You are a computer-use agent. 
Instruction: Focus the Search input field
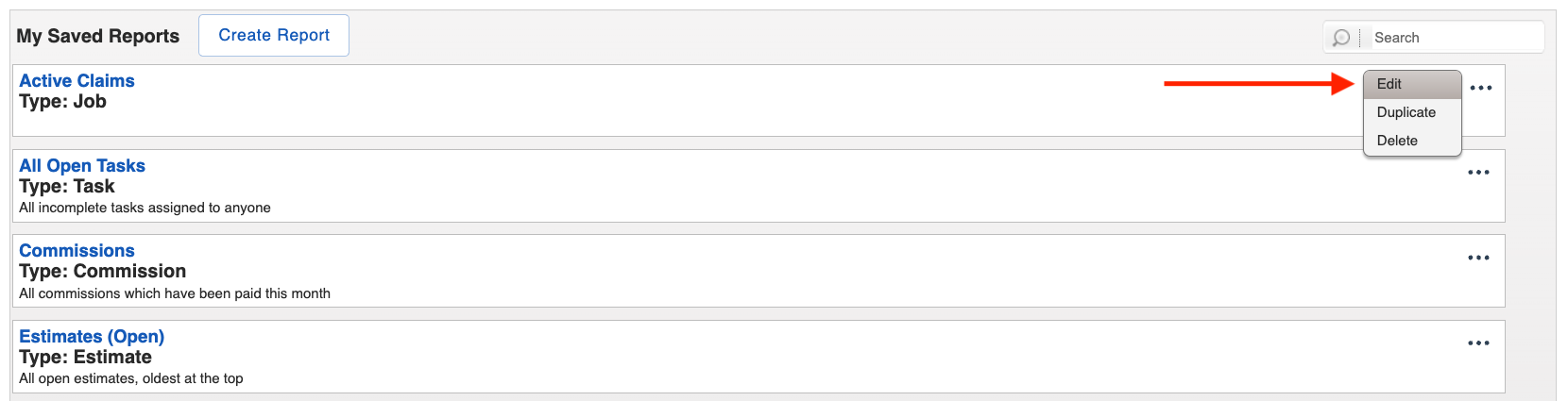[x=1457, y=38]
